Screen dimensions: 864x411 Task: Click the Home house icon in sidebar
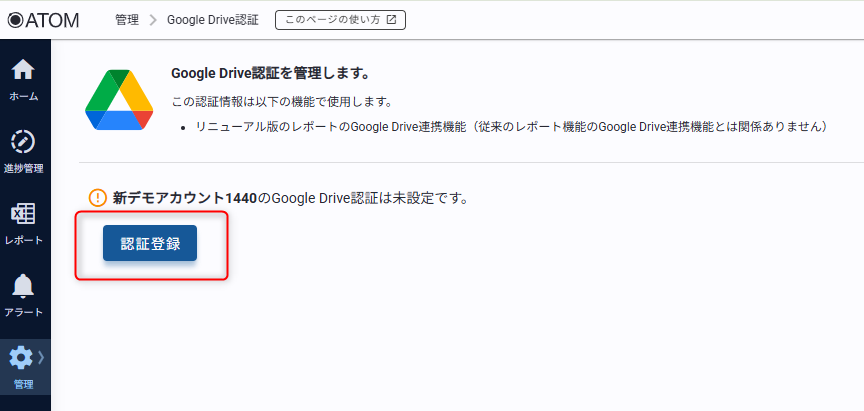pyautogui.click(x=23, y=71)
